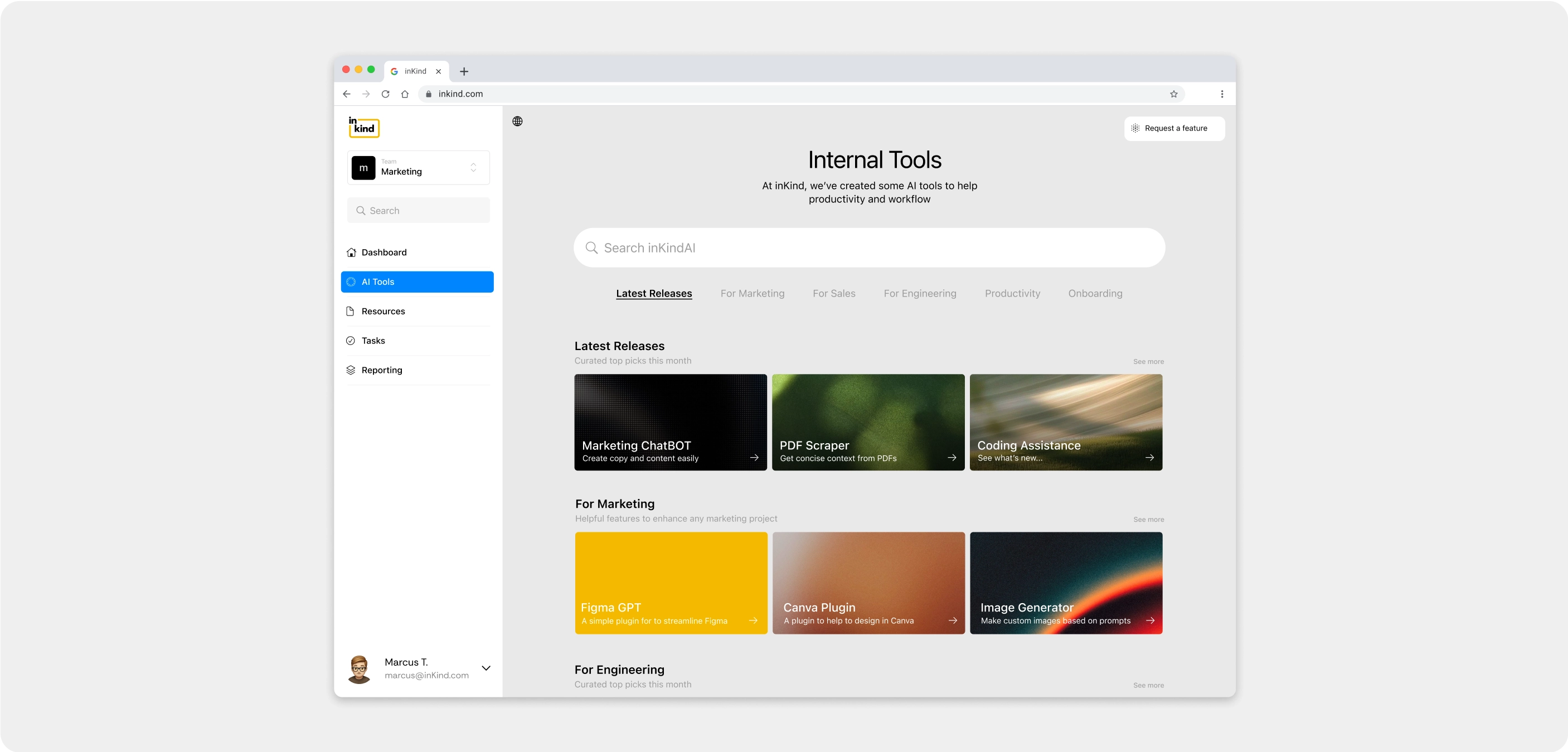Click the browser home icon
This screenshot has height=752, width=1568.
[405, 94]
